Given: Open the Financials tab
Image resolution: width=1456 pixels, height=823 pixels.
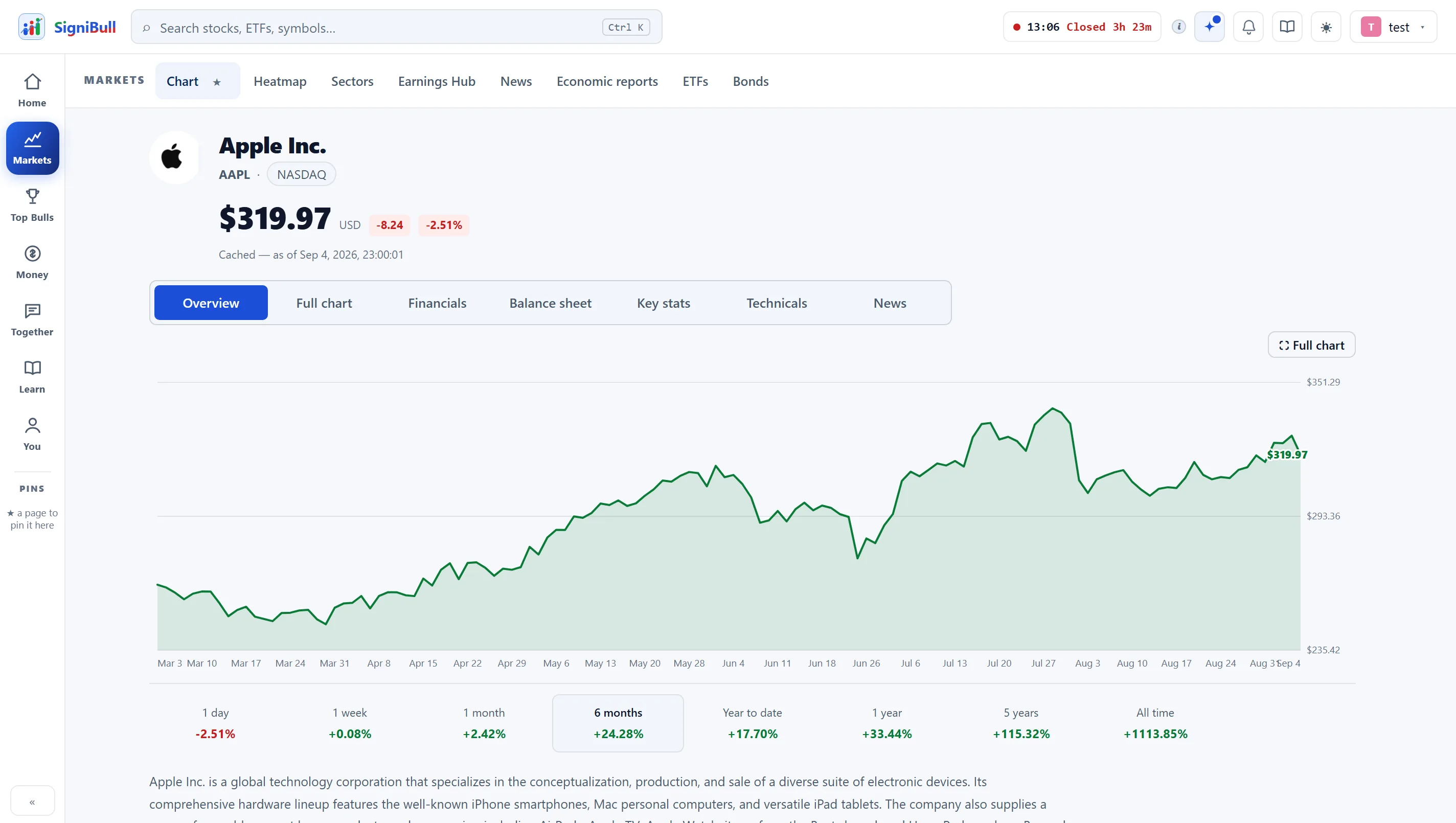Looking at the screenshot, I should coord(437,303).
